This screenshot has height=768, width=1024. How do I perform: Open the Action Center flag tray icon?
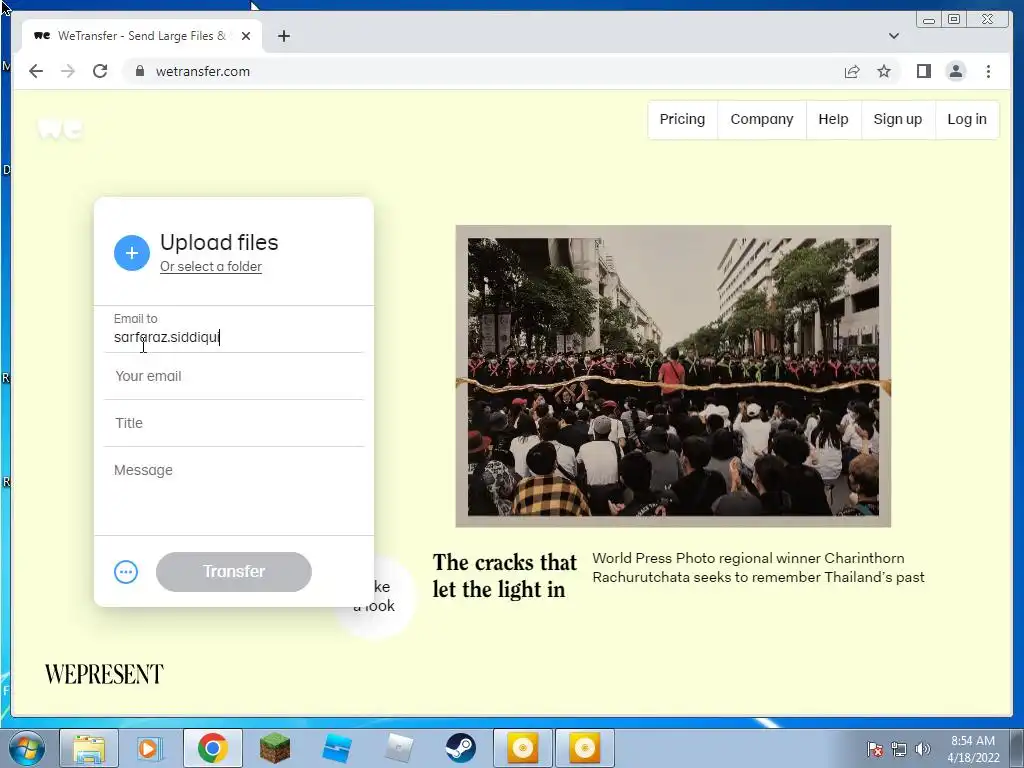pyautogui.click(x=874, y=749)
